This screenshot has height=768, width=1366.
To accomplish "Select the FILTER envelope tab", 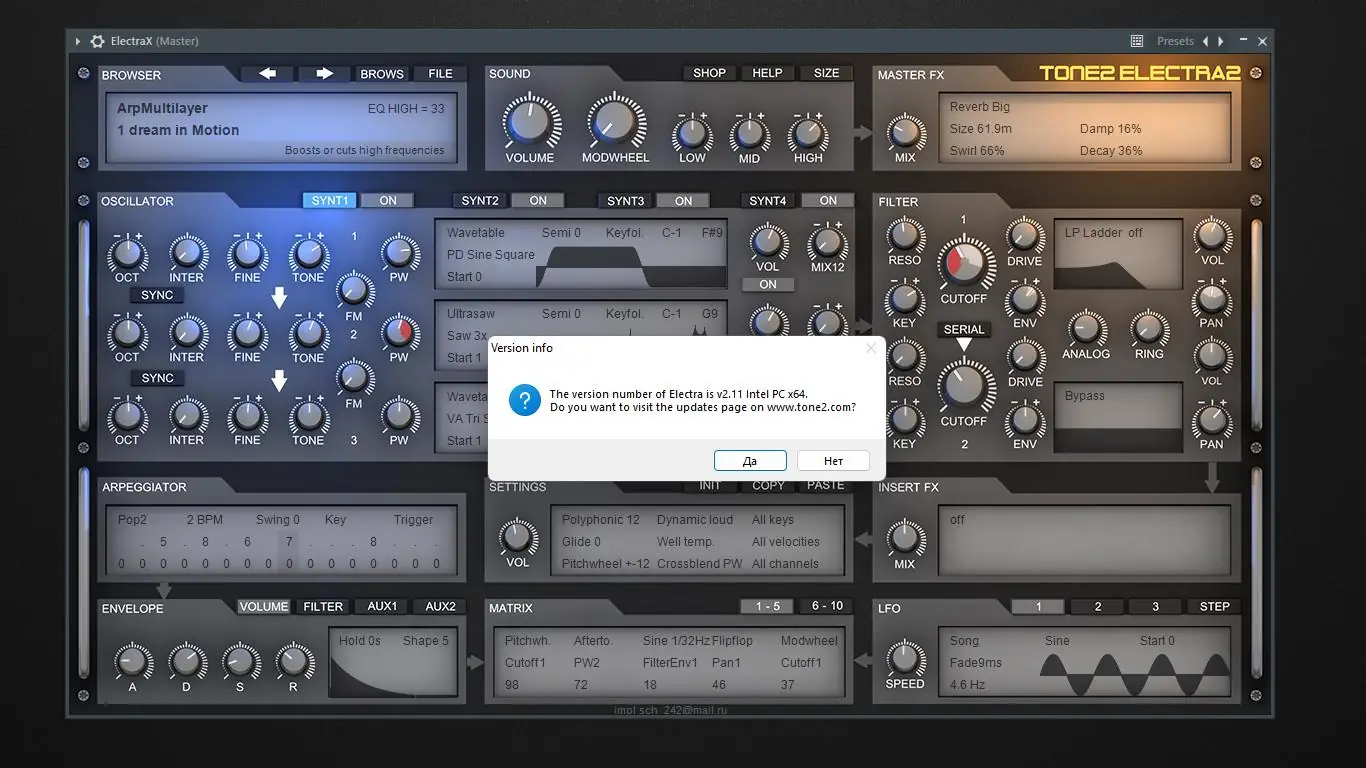I will (323, 607).
